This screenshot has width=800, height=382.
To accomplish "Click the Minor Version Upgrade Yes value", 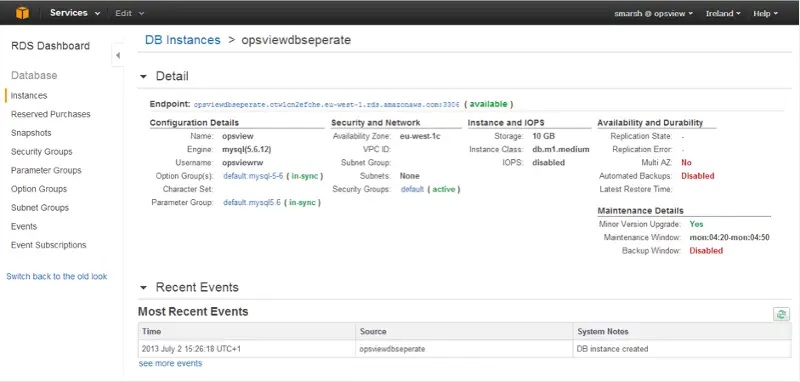I will pyautogui.click(x=696, y=224).
